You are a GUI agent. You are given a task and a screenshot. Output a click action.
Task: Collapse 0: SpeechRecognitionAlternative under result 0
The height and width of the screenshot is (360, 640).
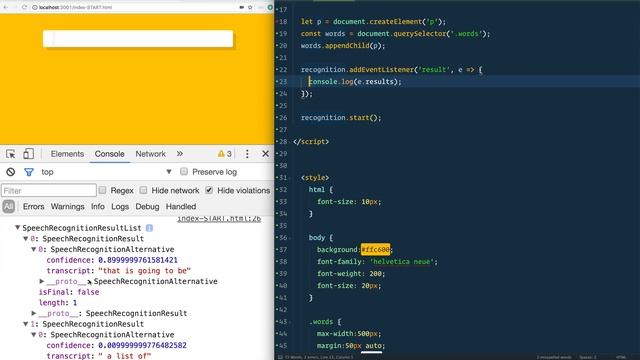(x=34, y=249)
